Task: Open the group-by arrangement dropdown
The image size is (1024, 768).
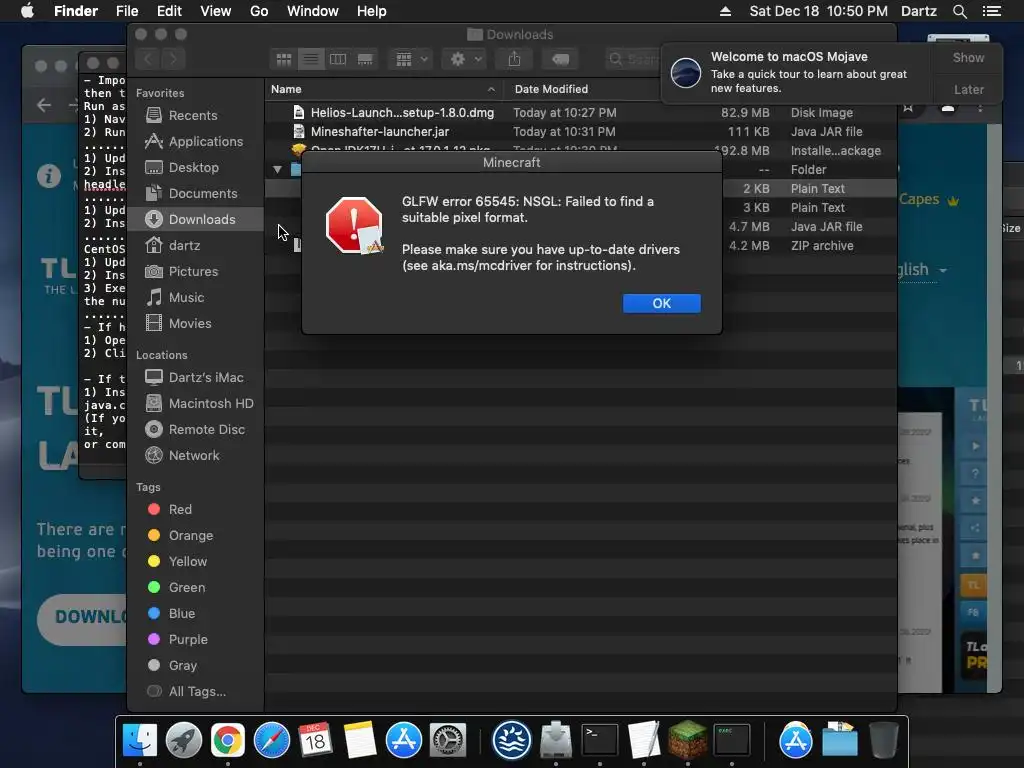Action: [411, 59]
